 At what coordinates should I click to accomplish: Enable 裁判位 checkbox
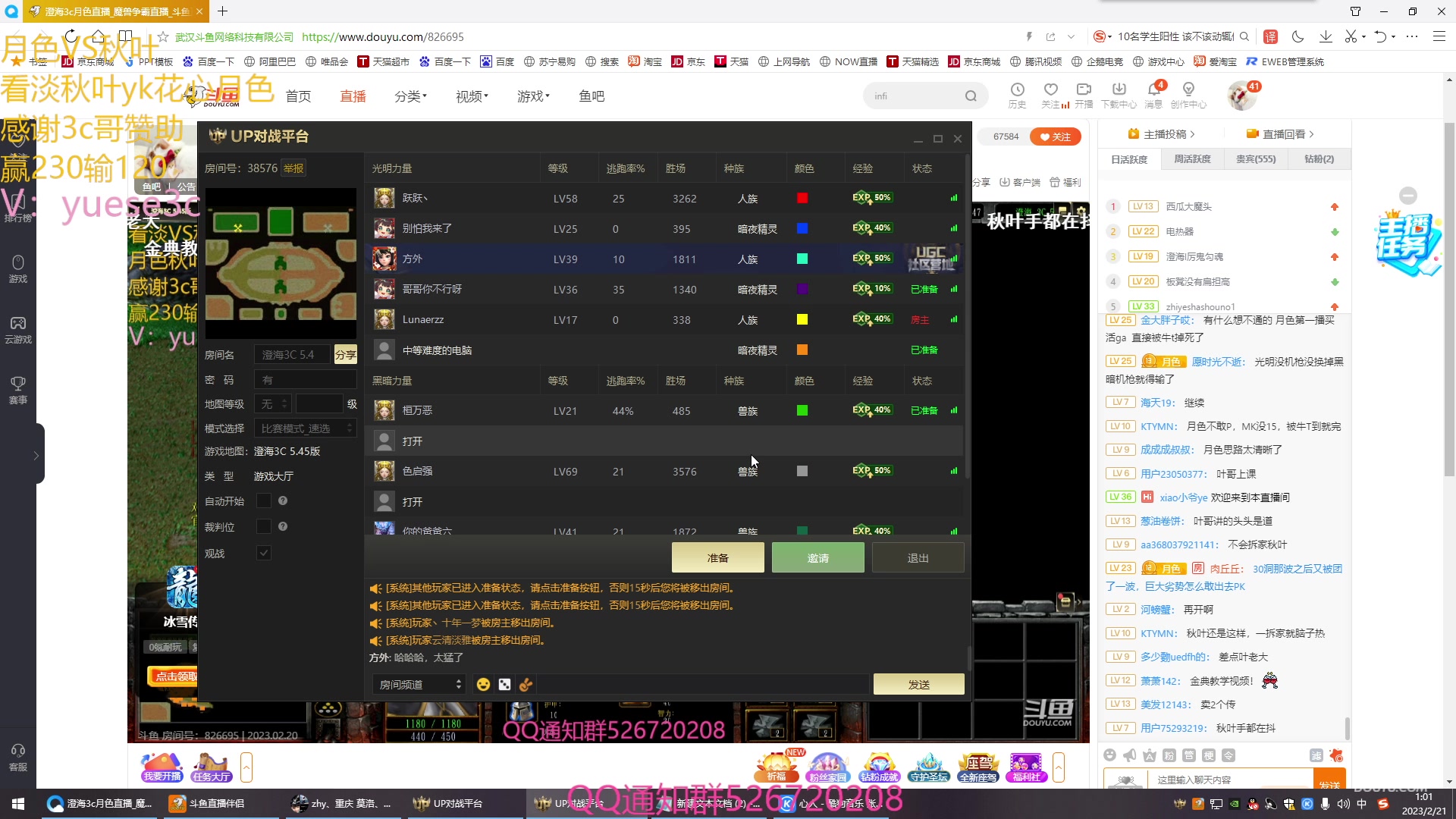tap(264, 526)
